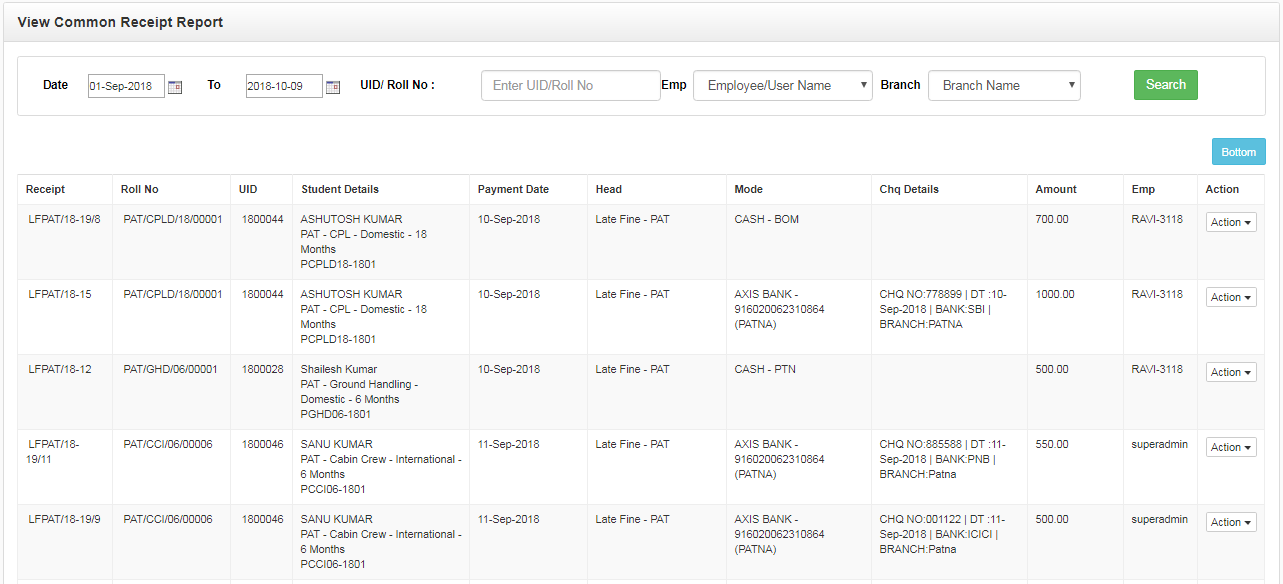Click the To date field showing 2018-10-09
This screenshot has height=584, width=1283.
click(284, 86)
